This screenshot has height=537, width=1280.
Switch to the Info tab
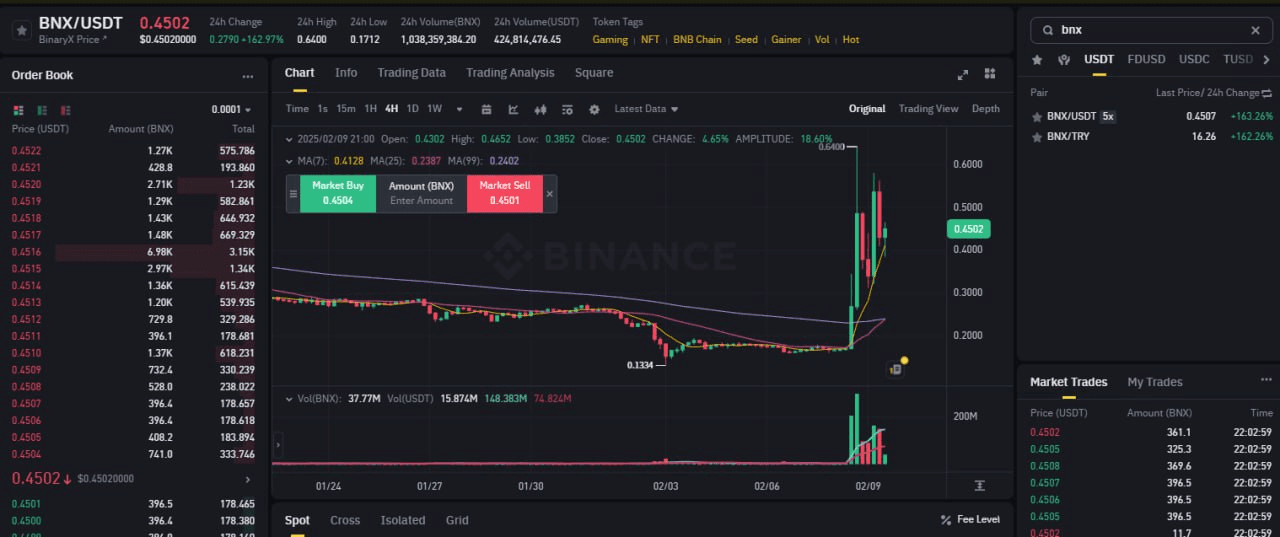tap(346, 73)
